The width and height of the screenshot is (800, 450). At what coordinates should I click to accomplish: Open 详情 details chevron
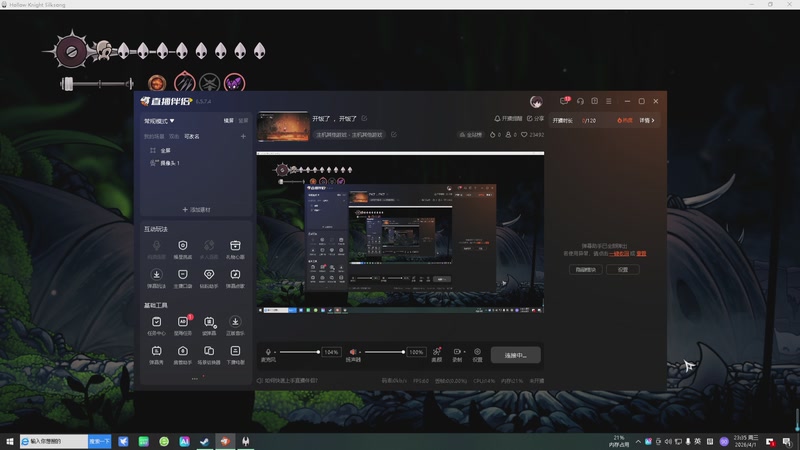tap(647, 120)
